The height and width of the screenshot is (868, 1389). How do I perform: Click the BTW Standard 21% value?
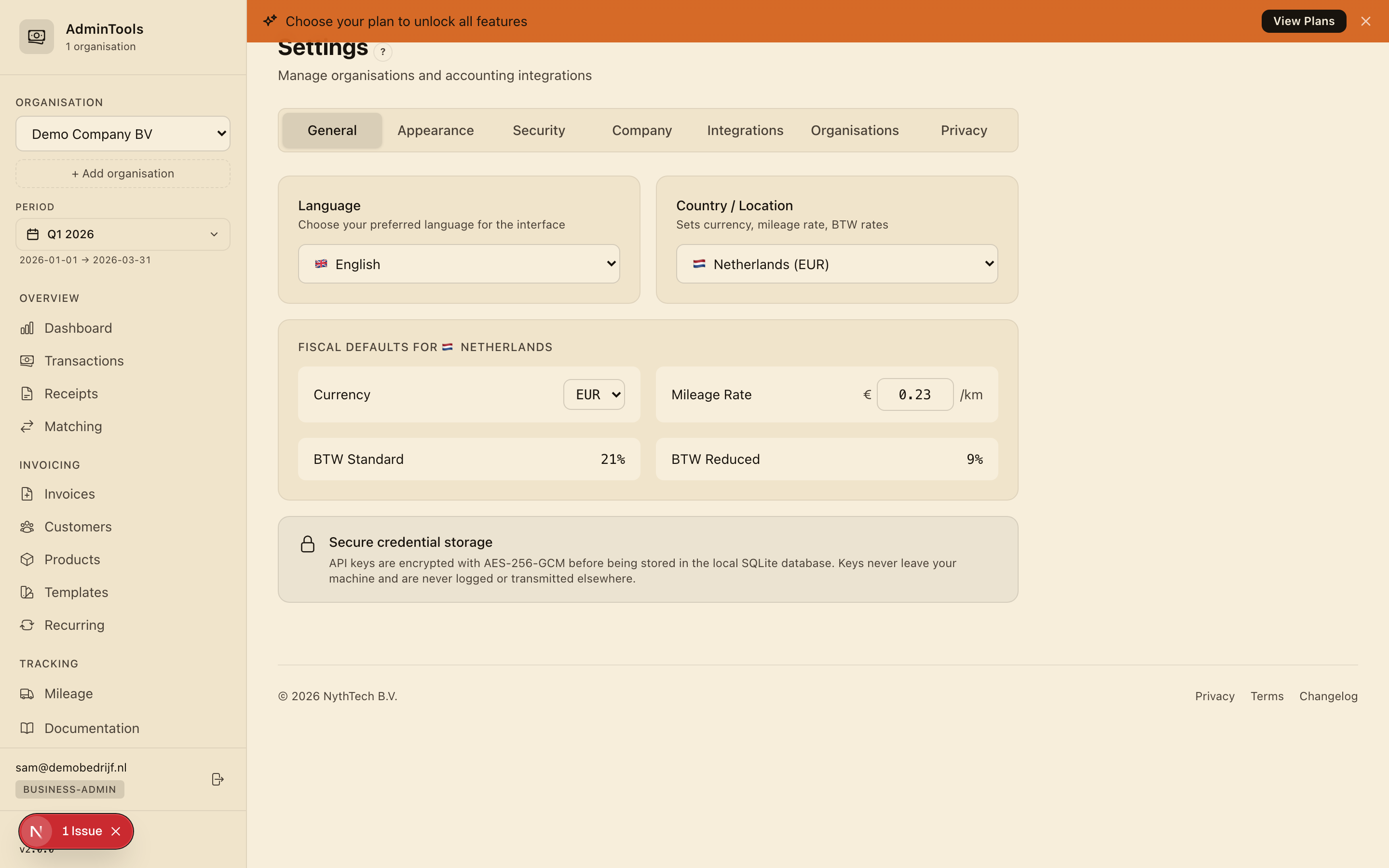pyautogui.click(x=613, y=459)
